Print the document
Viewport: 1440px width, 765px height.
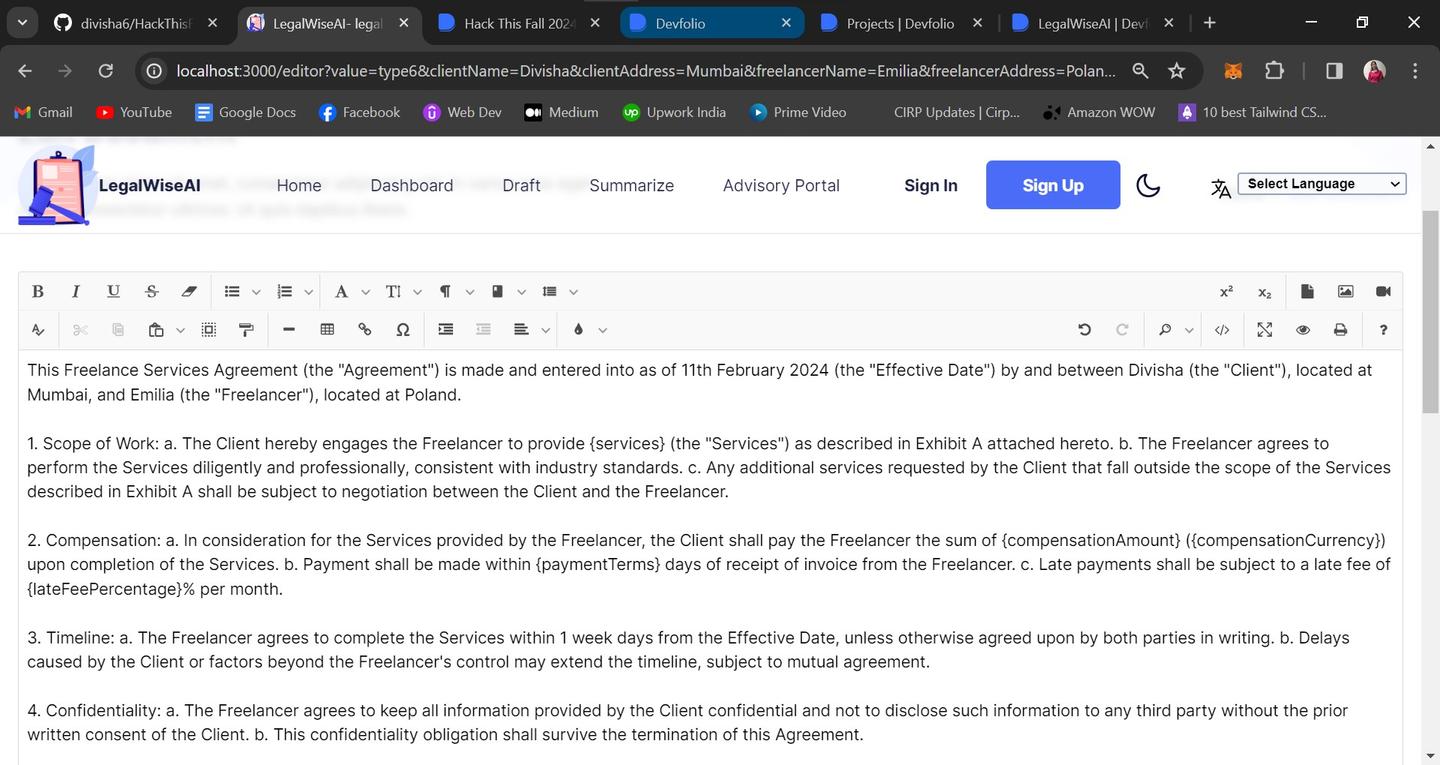coord(1341,329)
